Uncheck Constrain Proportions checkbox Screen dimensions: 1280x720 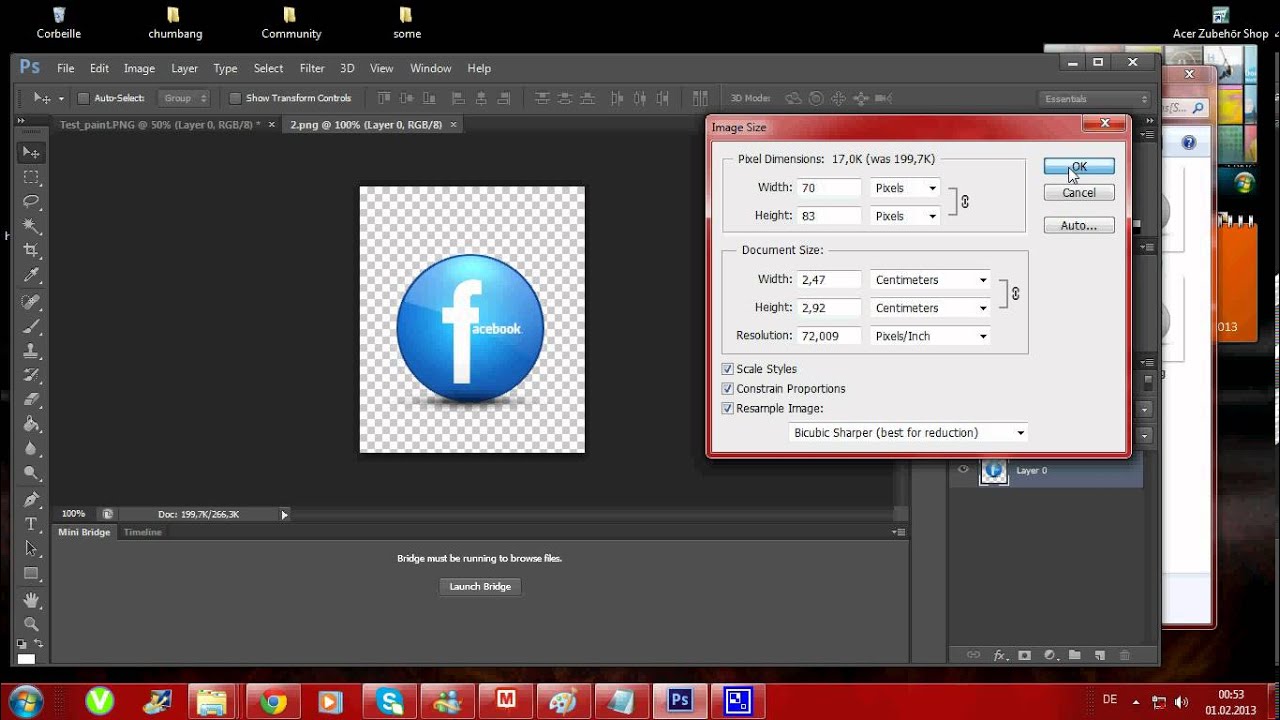tap(727, 389)
